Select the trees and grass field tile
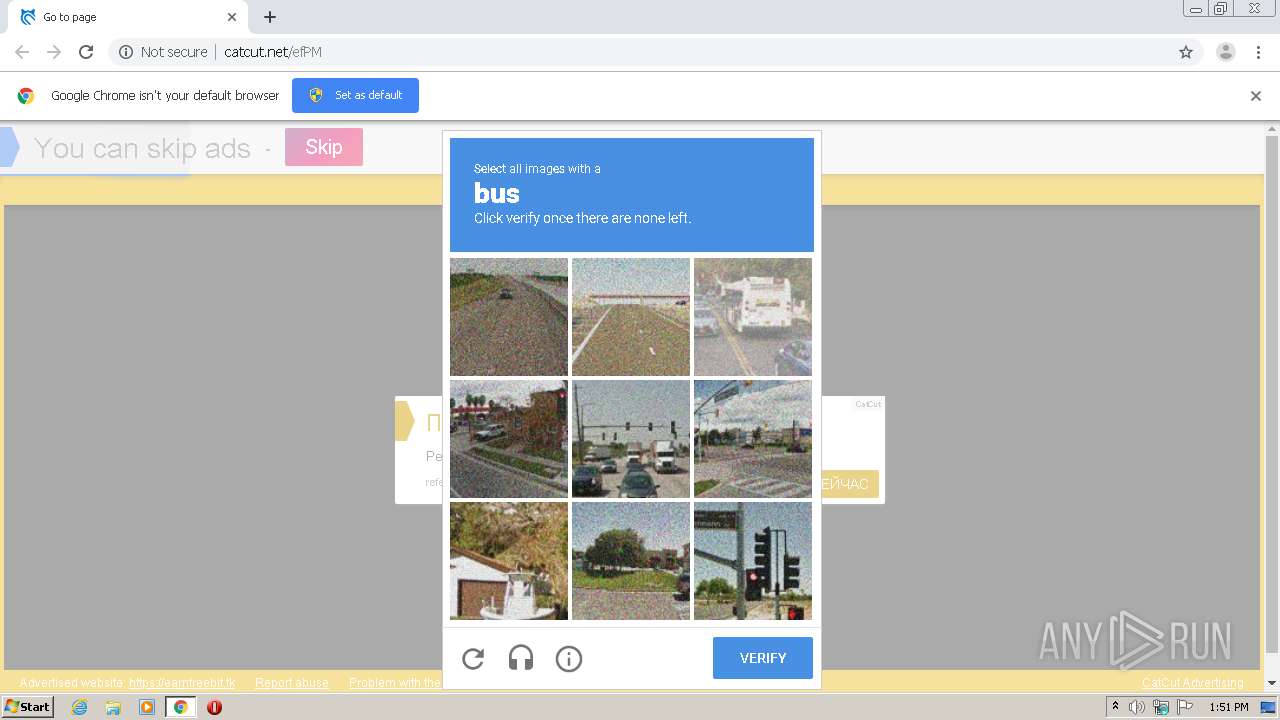 [631, 561]
